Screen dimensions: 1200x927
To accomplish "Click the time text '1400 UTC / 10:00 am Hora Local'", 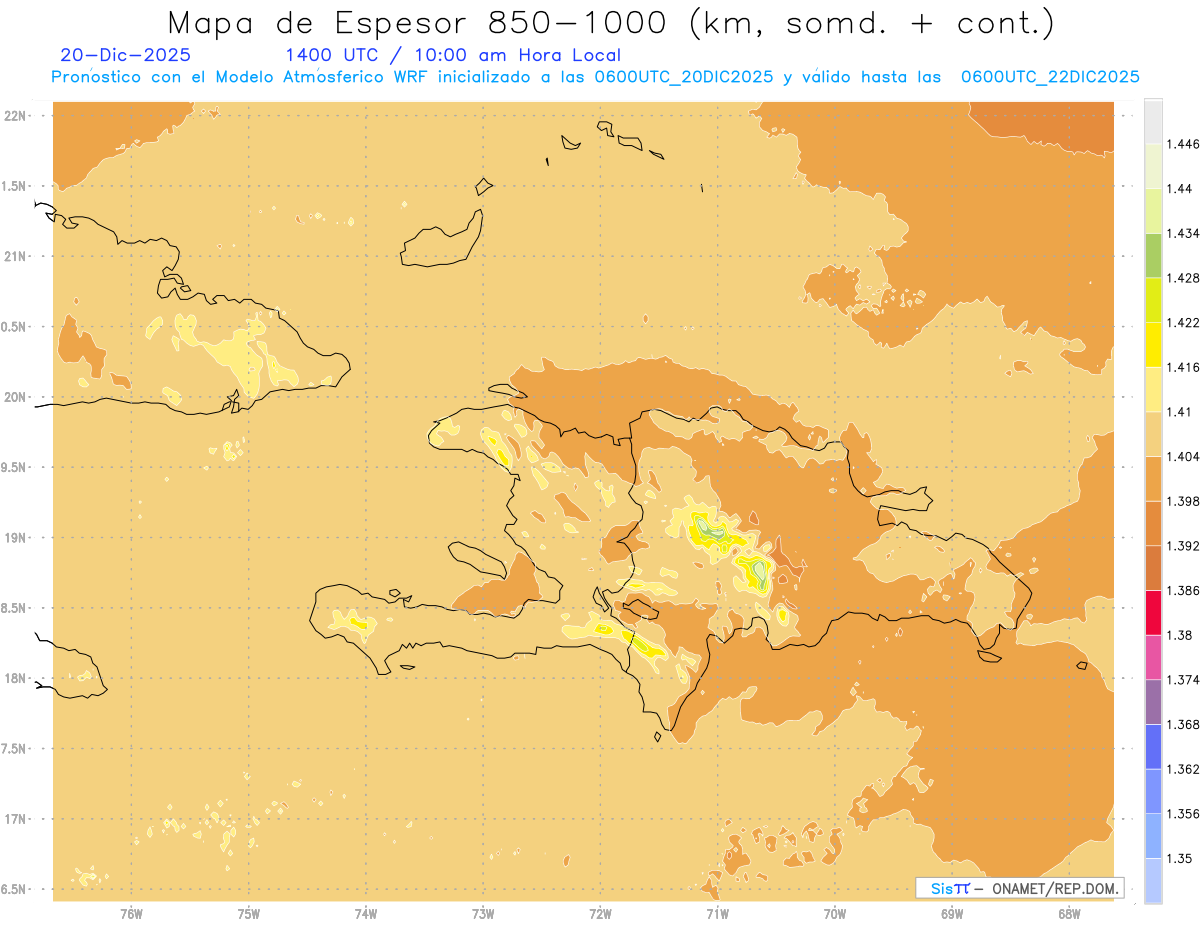I will click(x=453, y=56).
